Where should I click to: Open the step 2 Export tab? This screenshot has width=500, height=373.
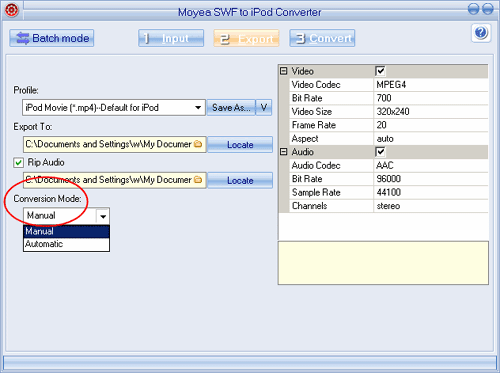coord(246,38)
